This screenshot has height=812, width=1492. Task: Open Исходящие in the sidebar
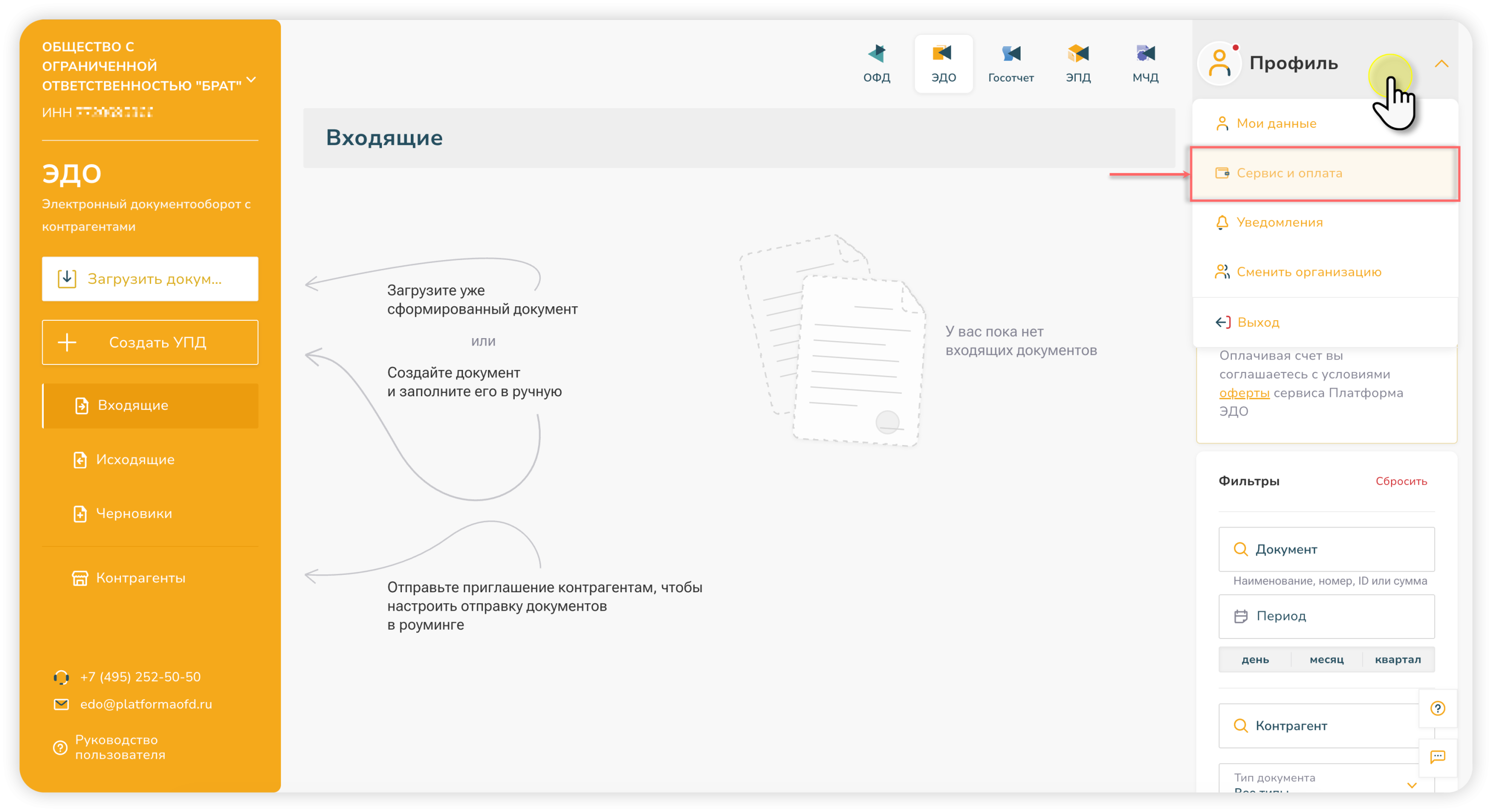[135, 459]
